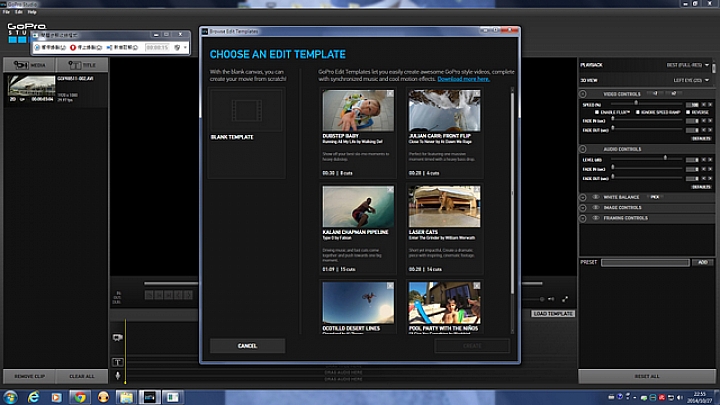The image size is (720, 405).
Task: Open the 3D View Left Eye dropdown
Action: click(x=691, y=80)
